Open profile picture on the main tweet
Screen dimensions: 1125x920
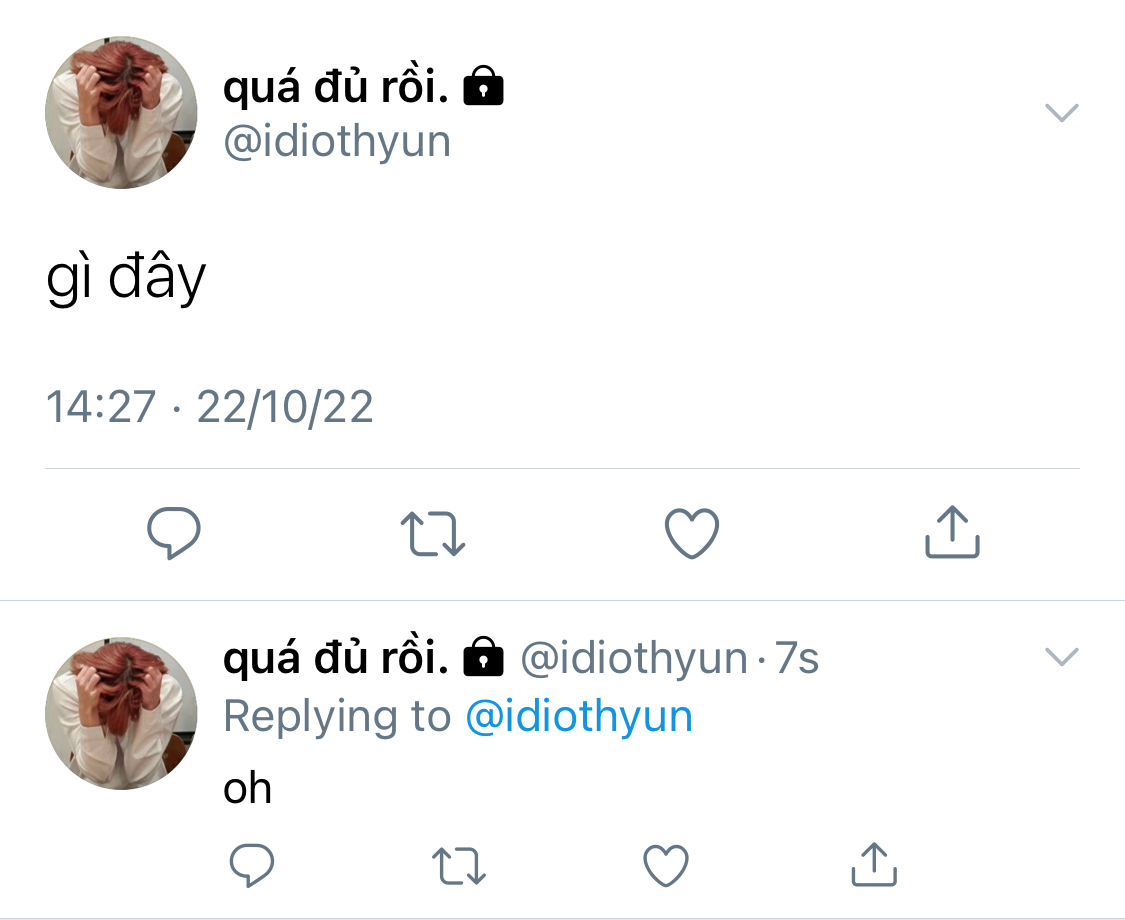[x=122, y=113]
